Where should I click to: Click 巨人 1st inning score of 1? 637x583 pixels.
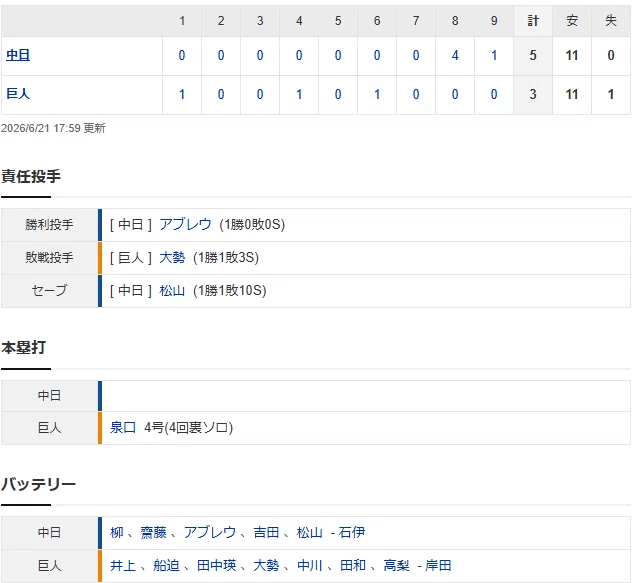(x=182, y=94)
